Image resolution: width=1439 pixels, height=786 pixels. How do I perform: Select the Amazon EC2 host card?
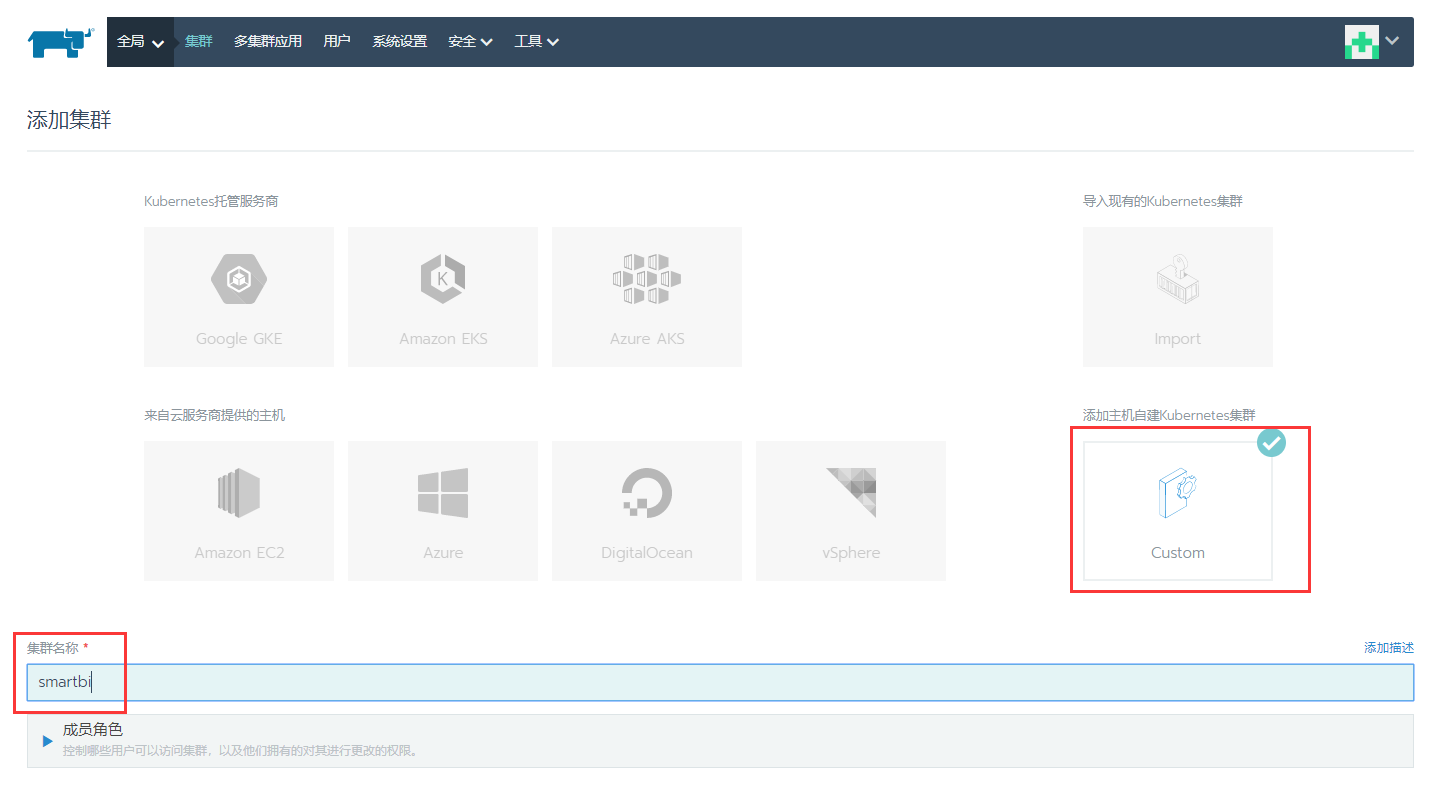[x=239, y=511]
